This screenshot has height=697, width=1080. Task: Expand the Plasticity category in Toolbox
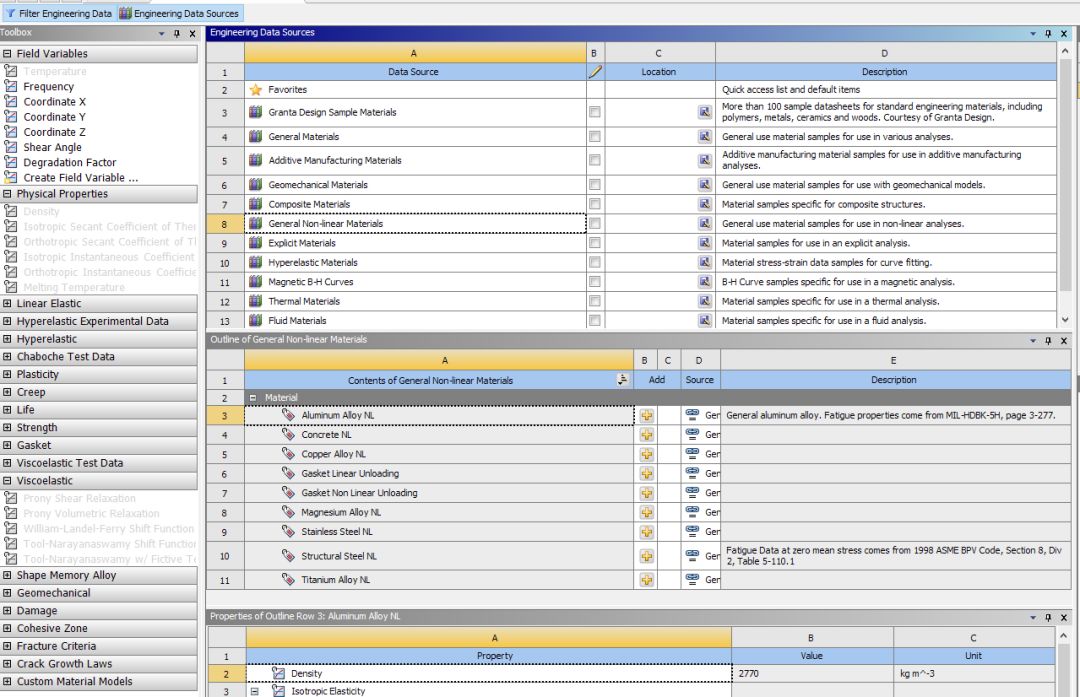(8, 375)
